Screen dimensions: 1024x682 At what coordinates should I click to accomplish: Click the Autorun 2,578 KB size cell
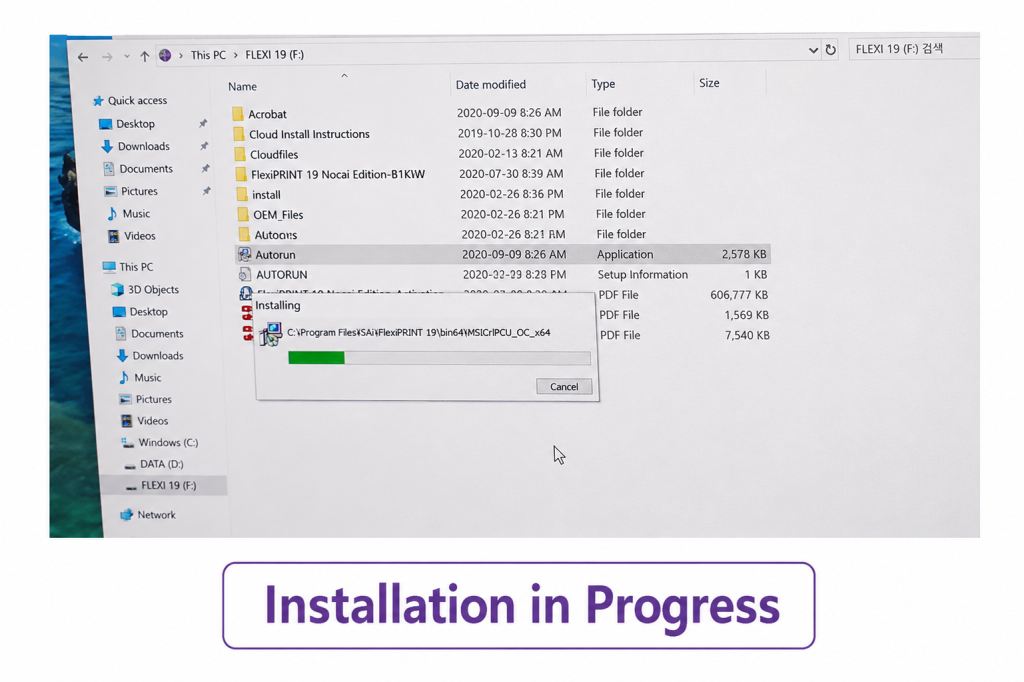tap(744, 254)
